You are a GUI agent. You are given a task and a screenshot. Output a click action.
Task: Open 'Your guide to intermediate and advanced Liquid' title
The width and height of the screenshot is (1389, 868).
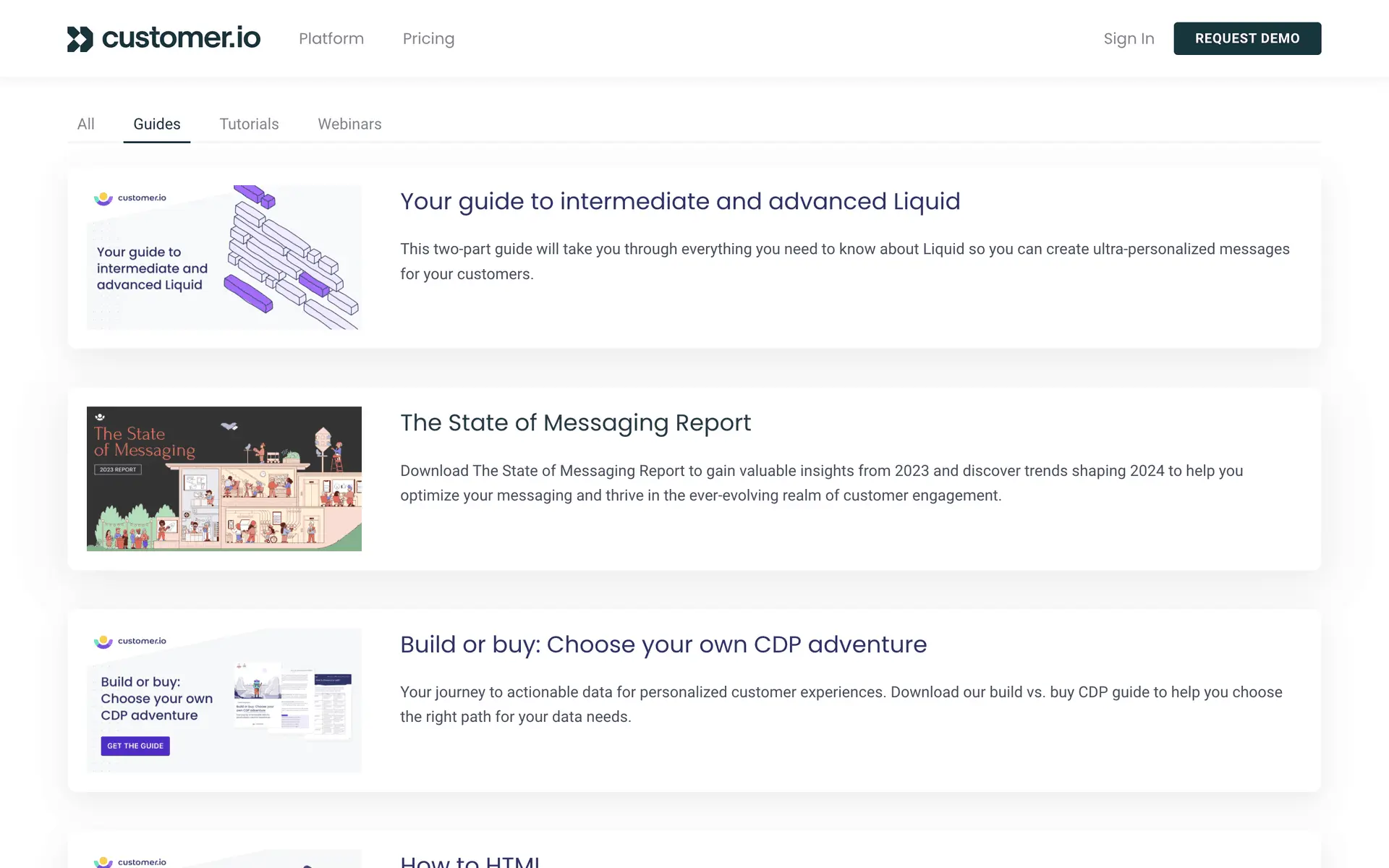680,201
